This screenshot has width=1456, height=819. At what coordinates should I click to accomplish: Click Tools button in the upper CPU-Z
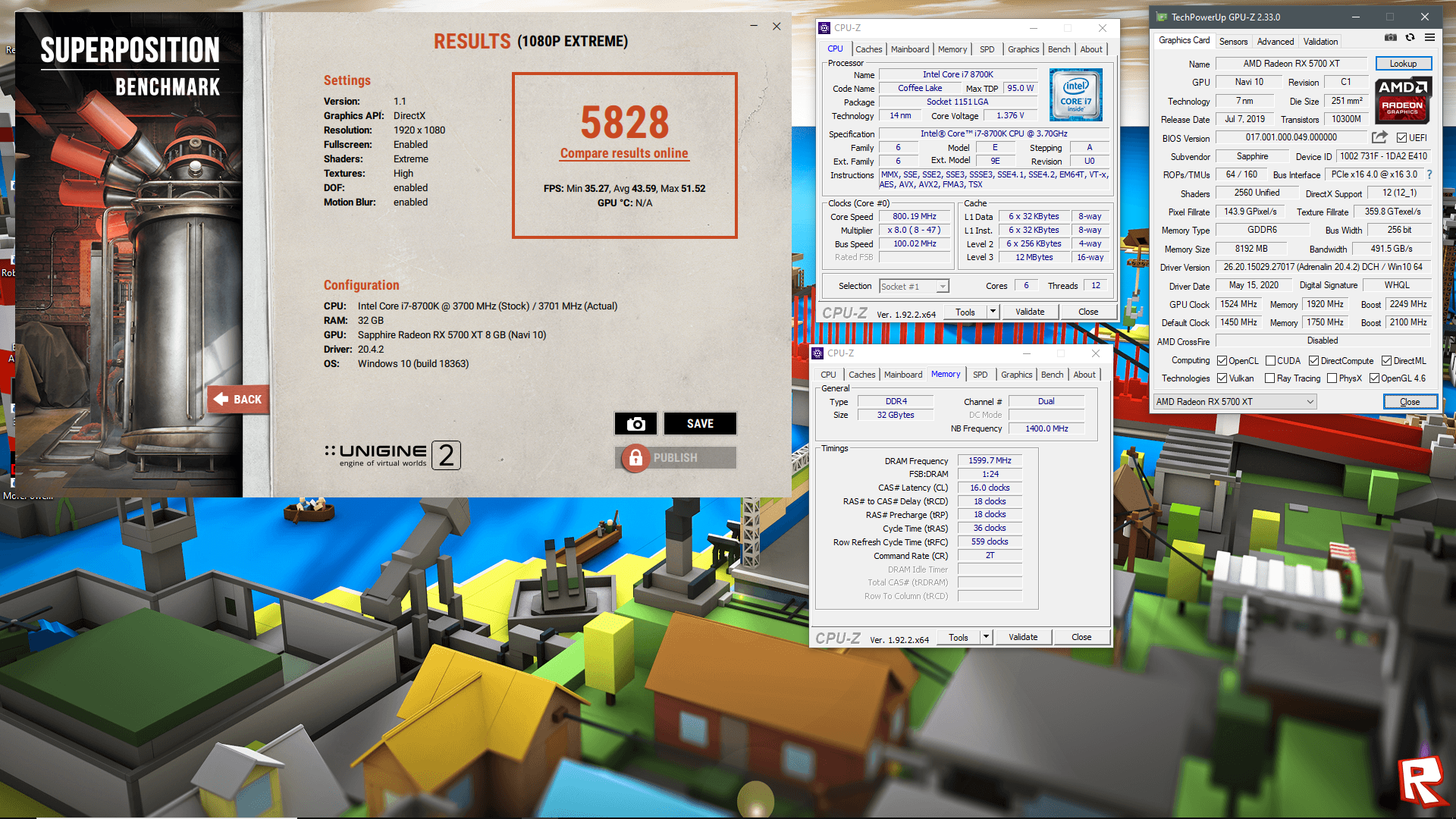(965, 312)
